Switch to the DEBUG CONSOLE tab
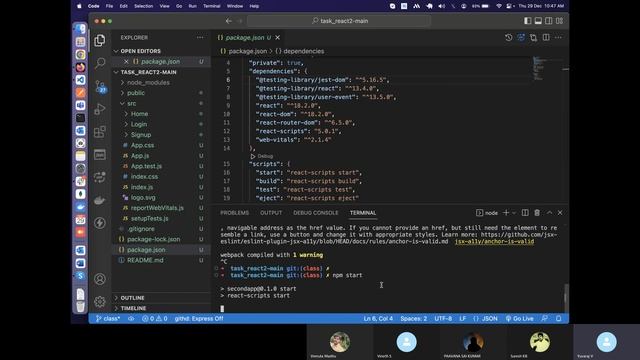The height and width of the screenshot is (360, 640). pyautogui.click(x=316, y=213)
